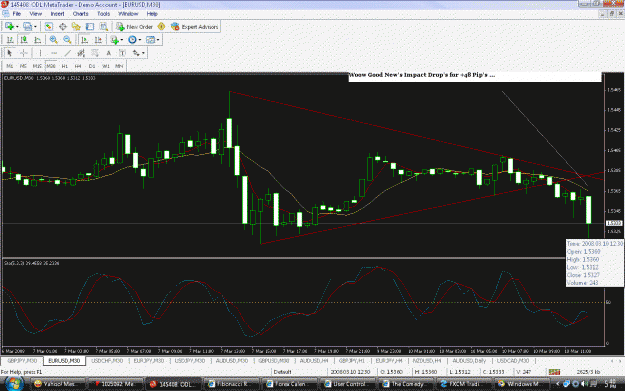
Task: Select the Text Label tool
Action: [122, 53]
